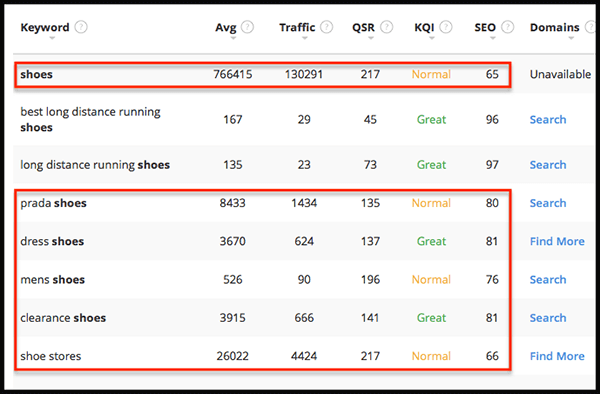Search domains for mens shoes

coord(548,280)
